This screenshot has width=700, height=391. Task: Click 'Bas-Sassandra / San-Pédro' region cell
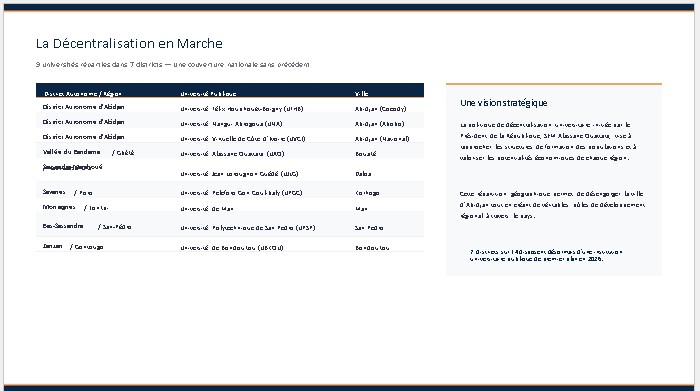(x=87, y=226)
